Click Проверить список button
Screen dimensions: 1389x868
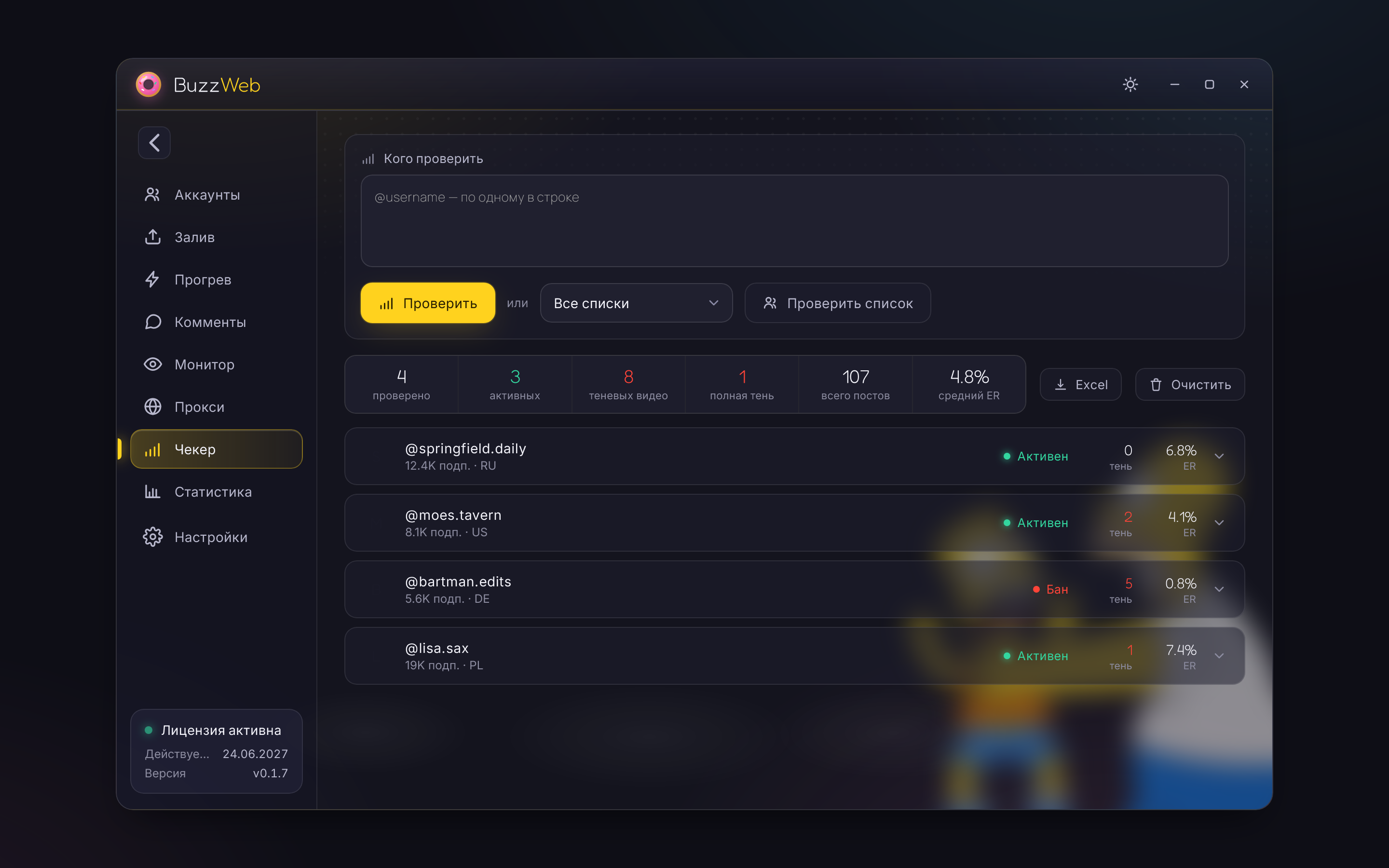(x=837, y=303)
